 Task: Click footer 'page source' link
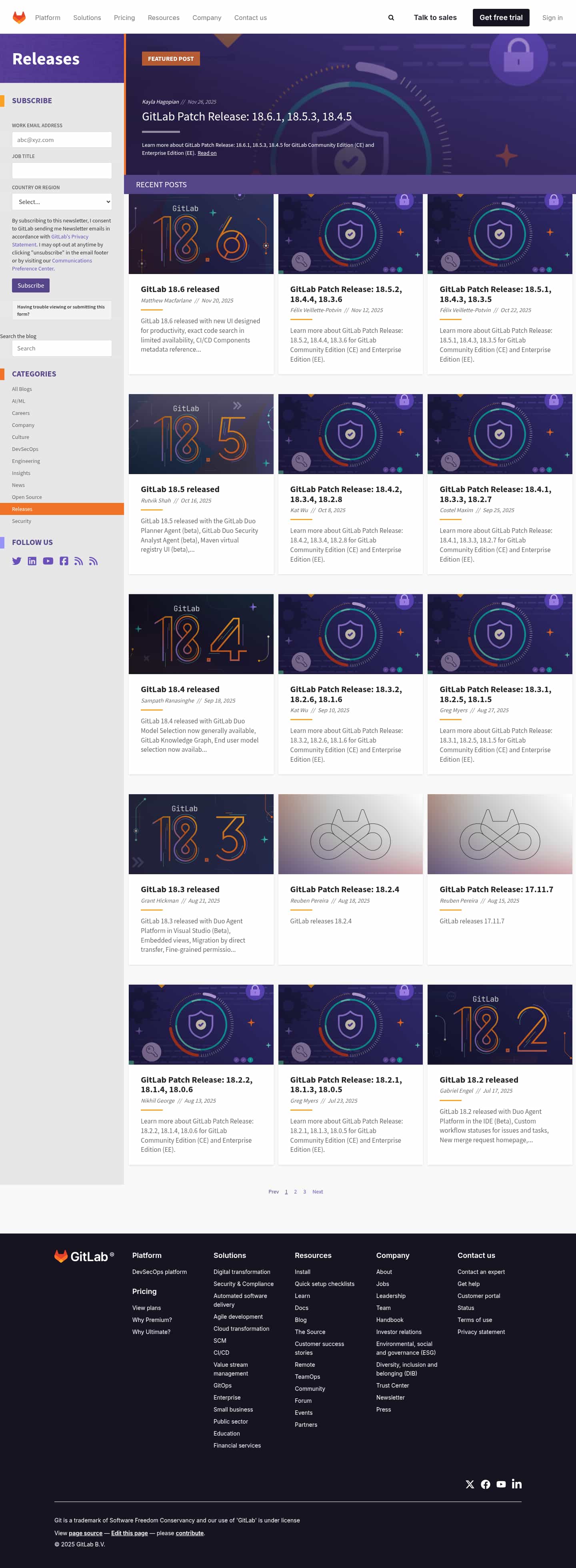[x=86, y=1533]
